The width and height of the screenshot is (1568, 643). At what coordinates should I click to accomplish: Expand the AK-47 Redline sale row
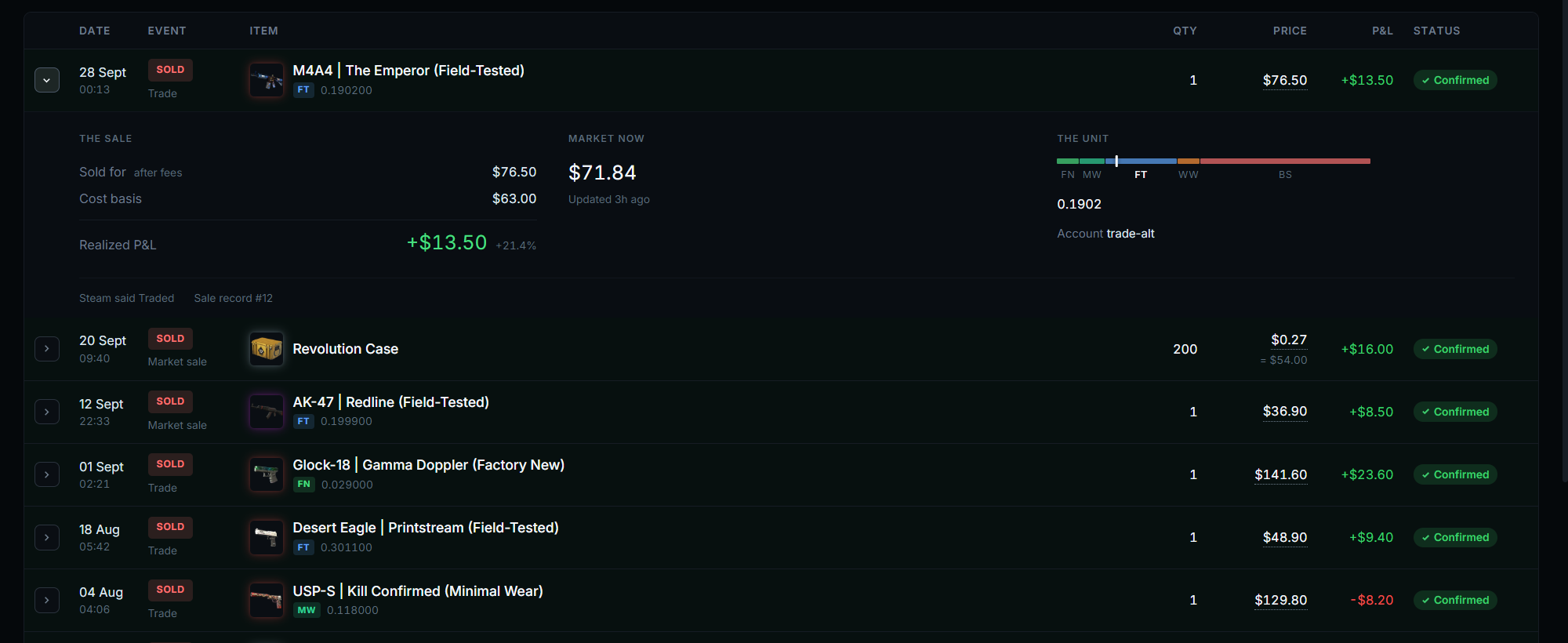47,412
